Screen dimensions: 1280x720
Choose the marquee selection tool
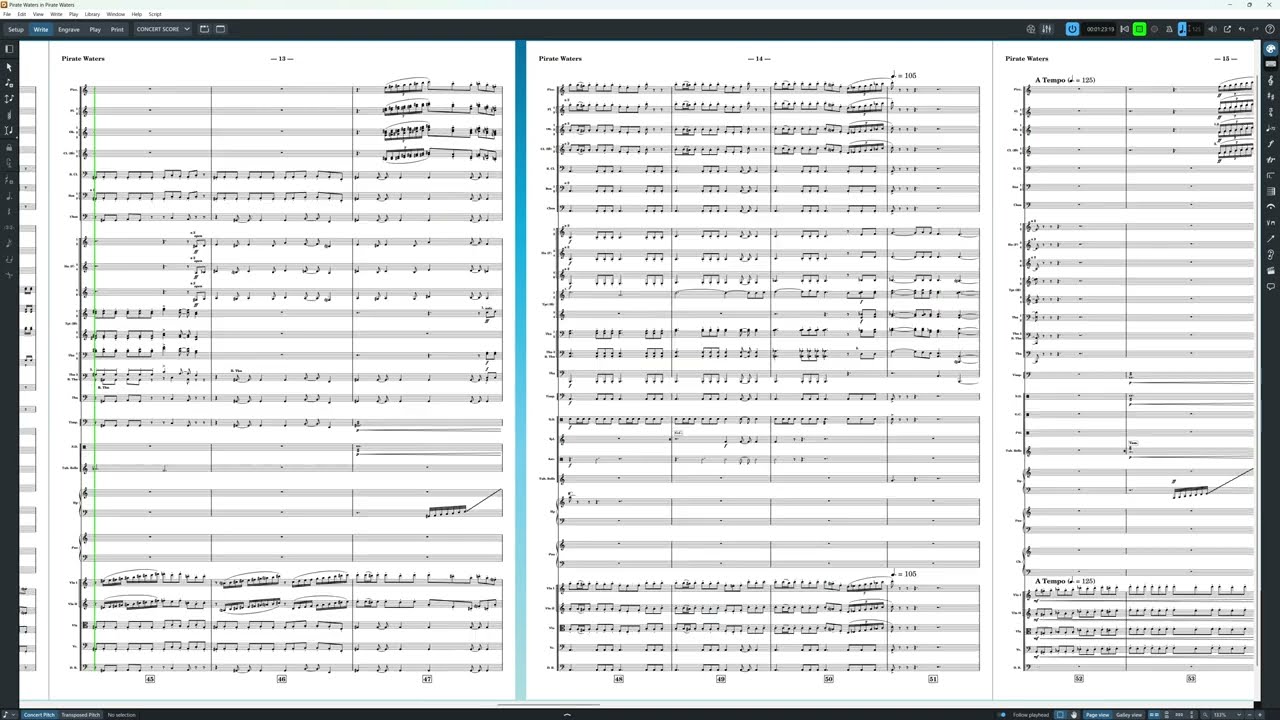coord(1060,715)
